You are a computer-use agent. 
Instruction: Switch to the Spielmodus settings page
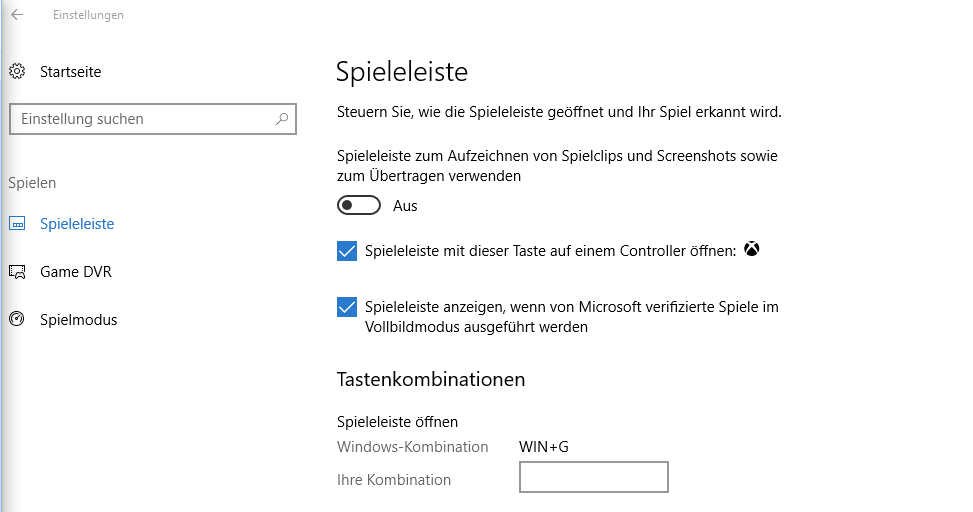[78, 320]
